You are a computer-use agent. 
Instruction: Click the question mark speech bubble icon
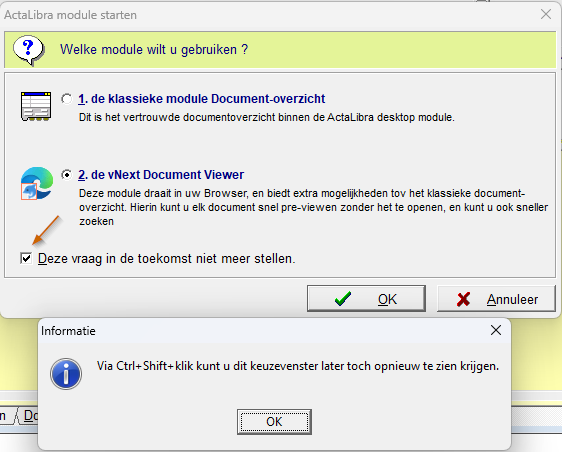29,50
